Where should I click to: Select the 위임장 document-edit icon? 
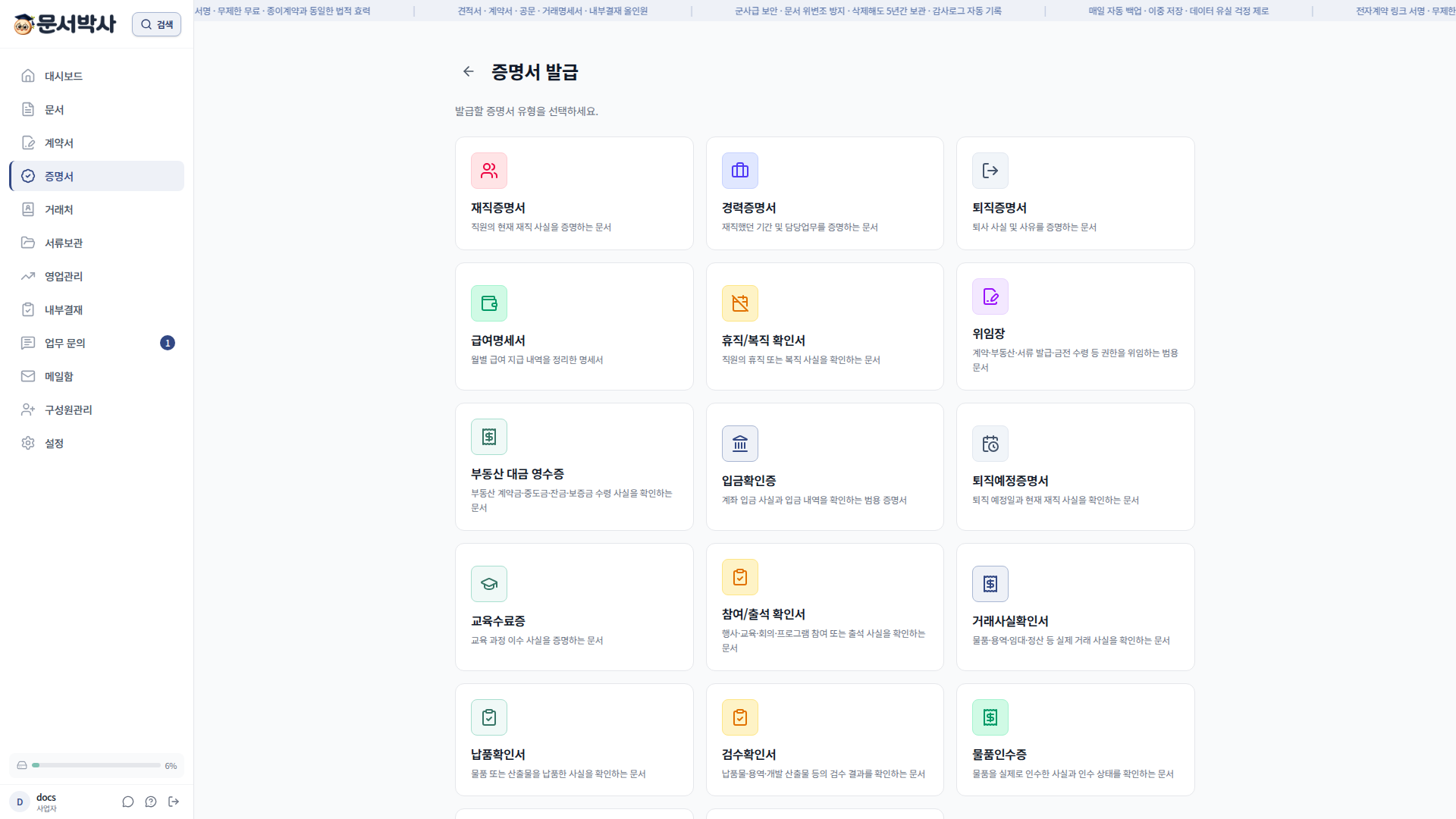[990, 297]
